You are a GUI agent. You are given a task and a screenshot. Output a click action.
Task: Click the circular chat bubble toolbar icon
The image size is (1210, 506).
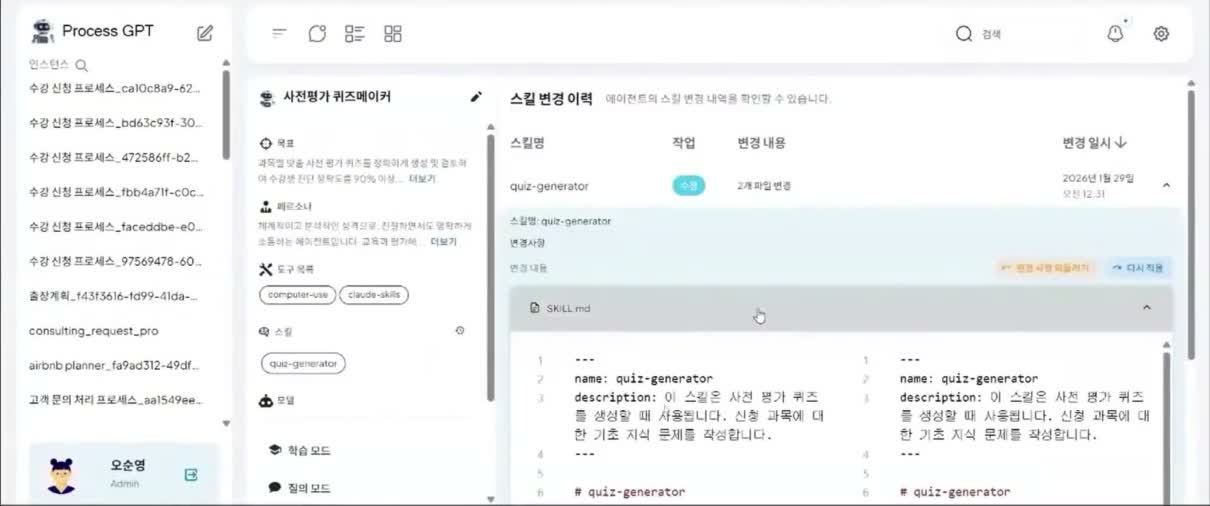(x=317, y=34)
